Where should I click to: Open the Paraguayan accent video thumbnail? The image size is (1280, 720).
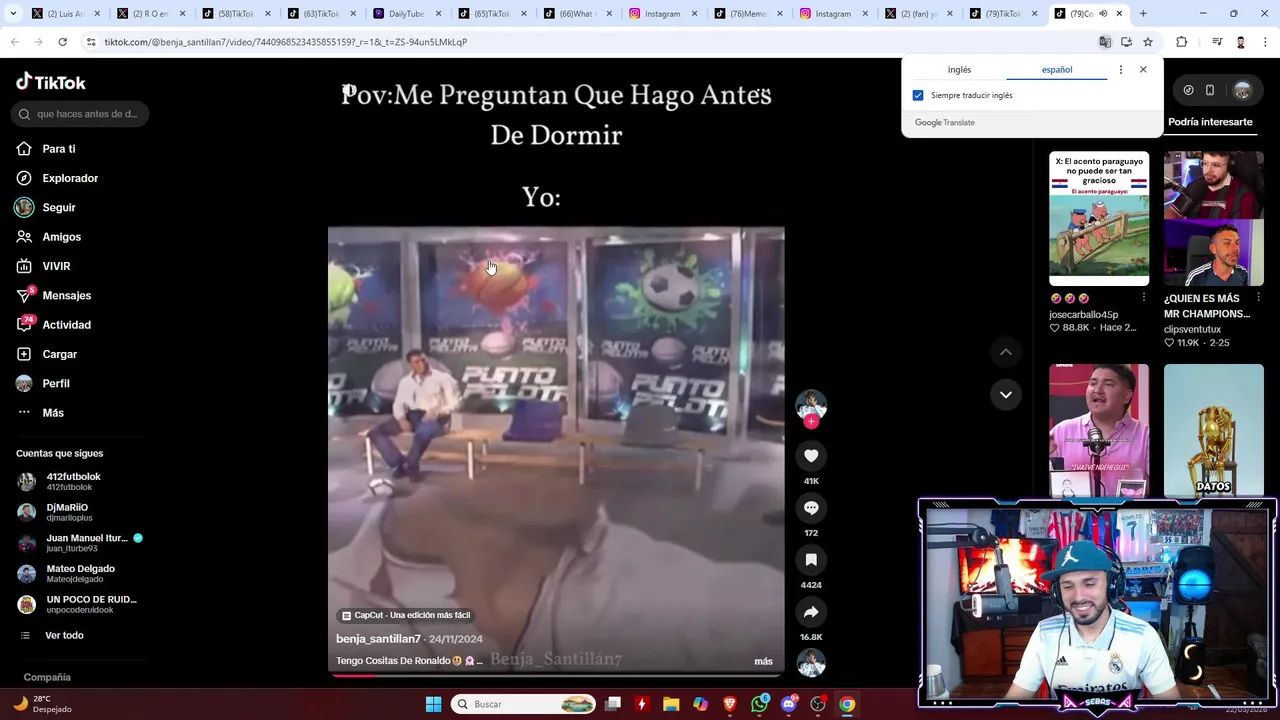(x=1099, y=219)
